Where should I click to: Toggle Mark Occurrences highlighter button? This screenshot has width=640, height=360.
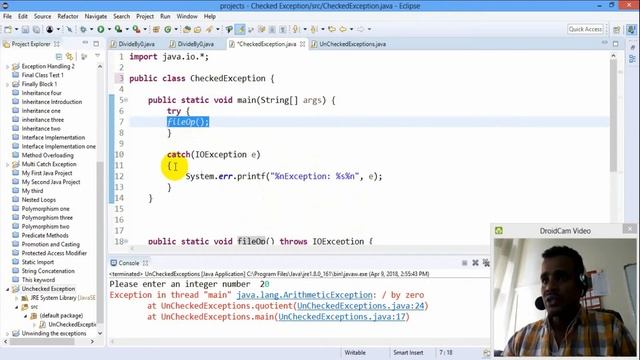point(240,29)
